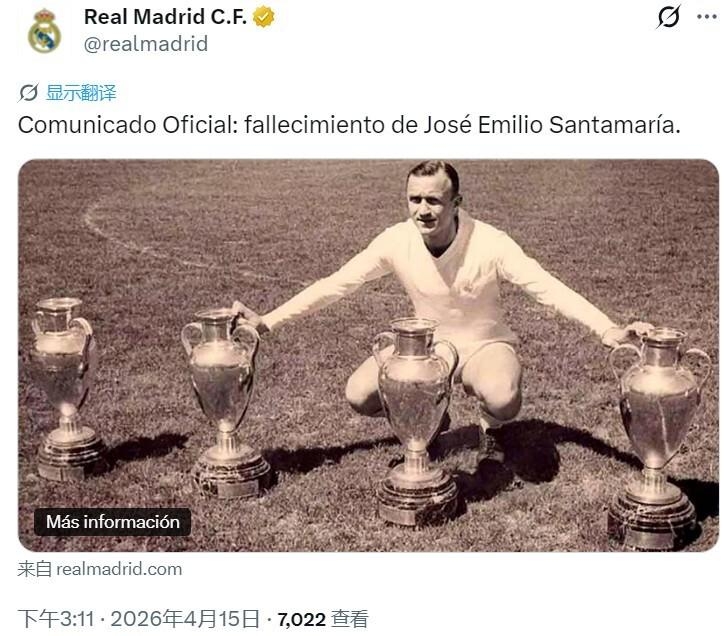Open the three-dot more options menu
724x636 pixels.
706,17
